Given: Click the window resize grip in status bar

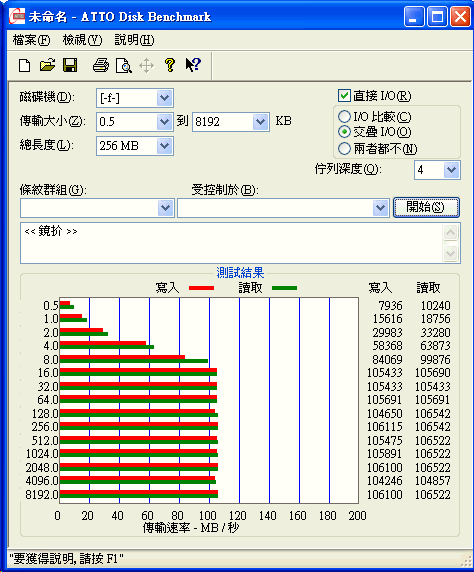Looking at the screenshot, I should tap(466, 561).
